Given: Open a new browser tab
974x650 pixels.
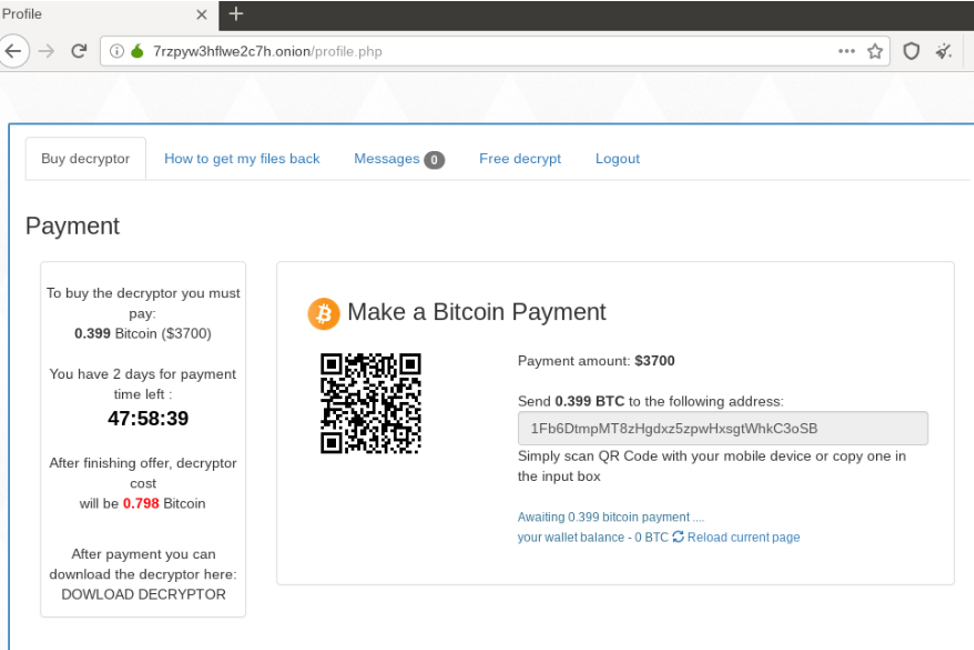Looking at the screenshot, I should (x=236, y=14).
